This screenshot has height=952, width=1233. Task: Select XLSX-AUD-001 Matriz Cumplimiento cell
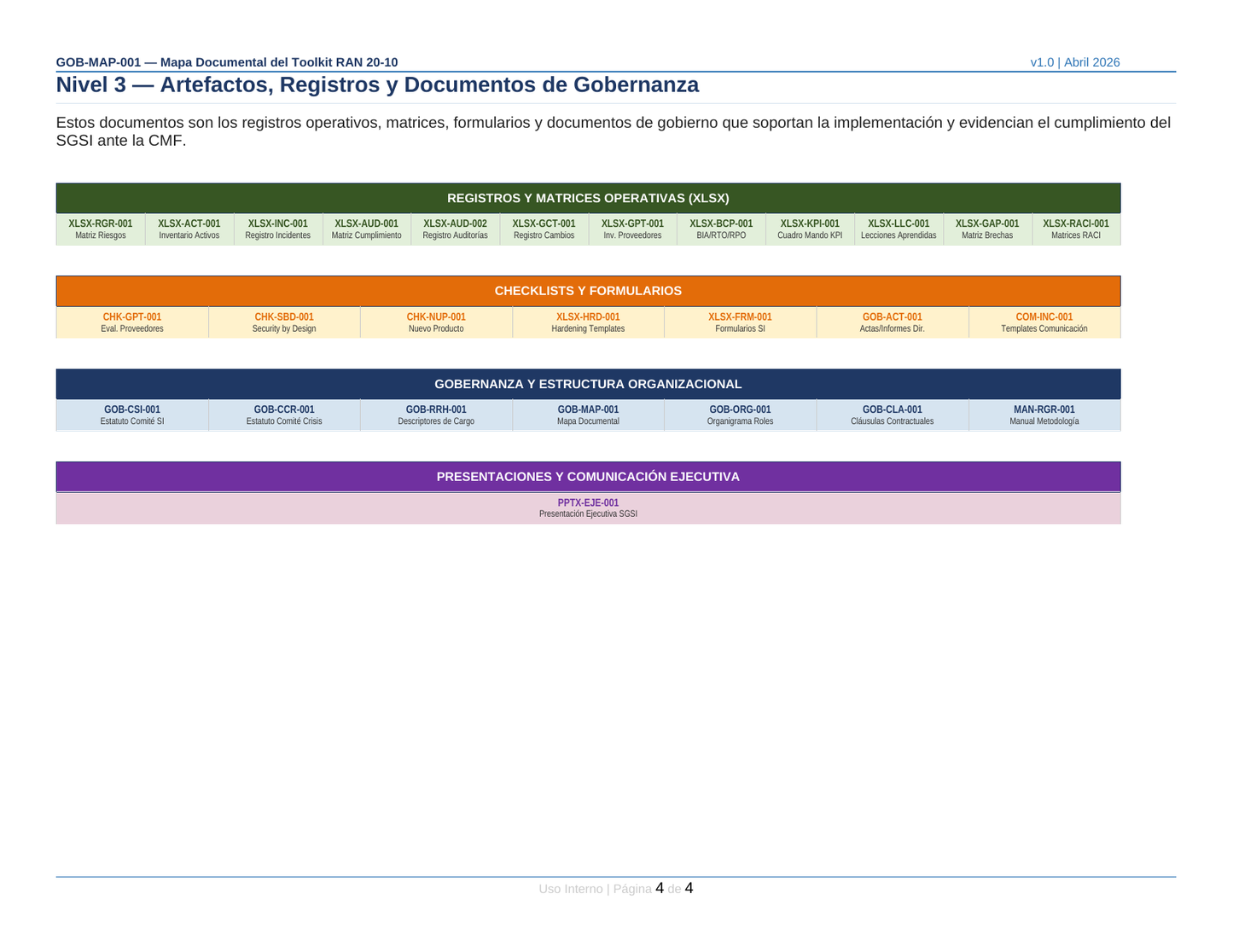point(367,229)
